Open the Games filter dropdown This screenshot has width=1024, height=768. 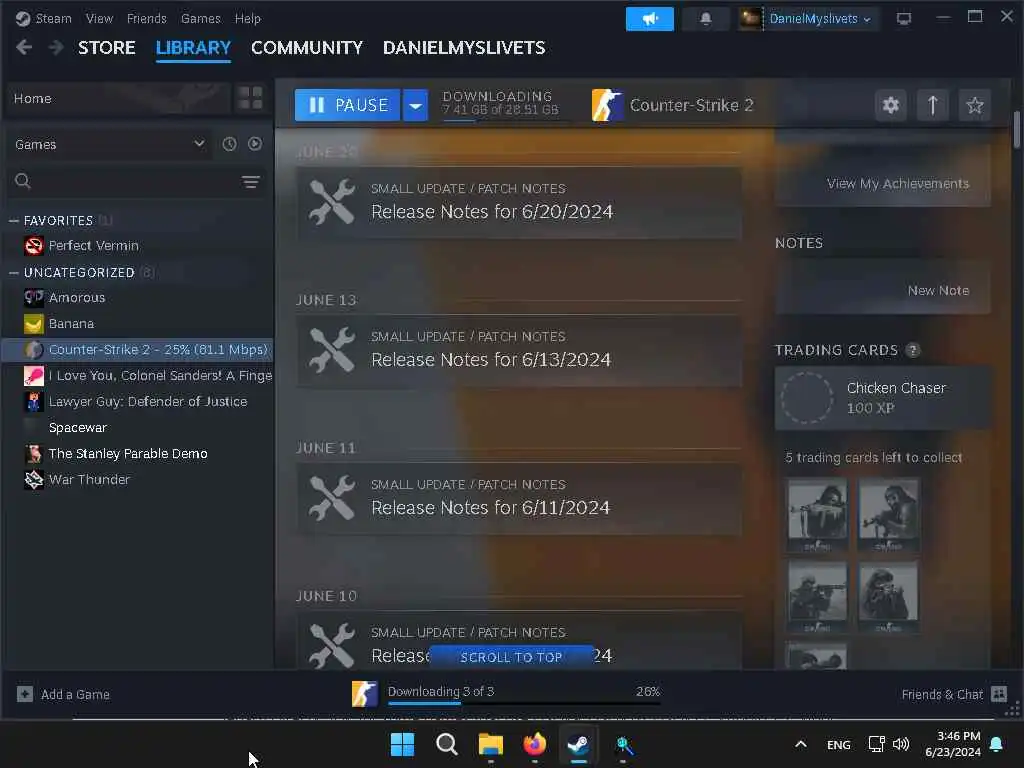pyautogui.click(x=110, y=144)
